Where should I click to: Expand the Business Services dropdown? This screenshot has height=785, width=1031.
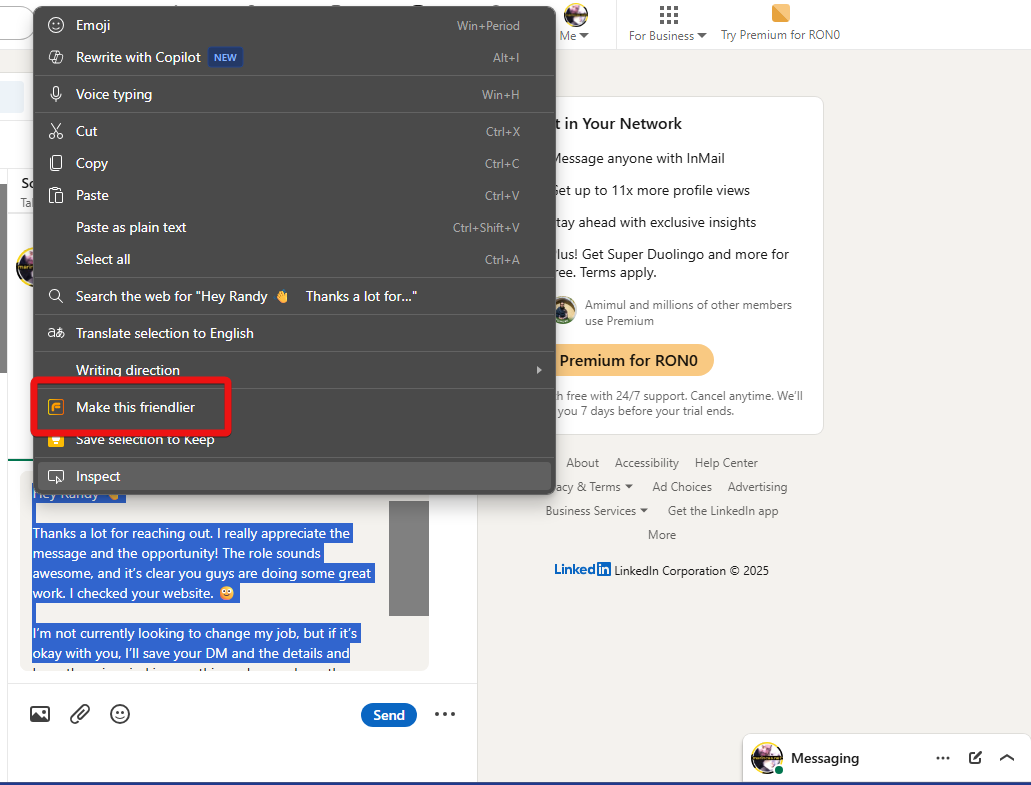click(596, 511)
